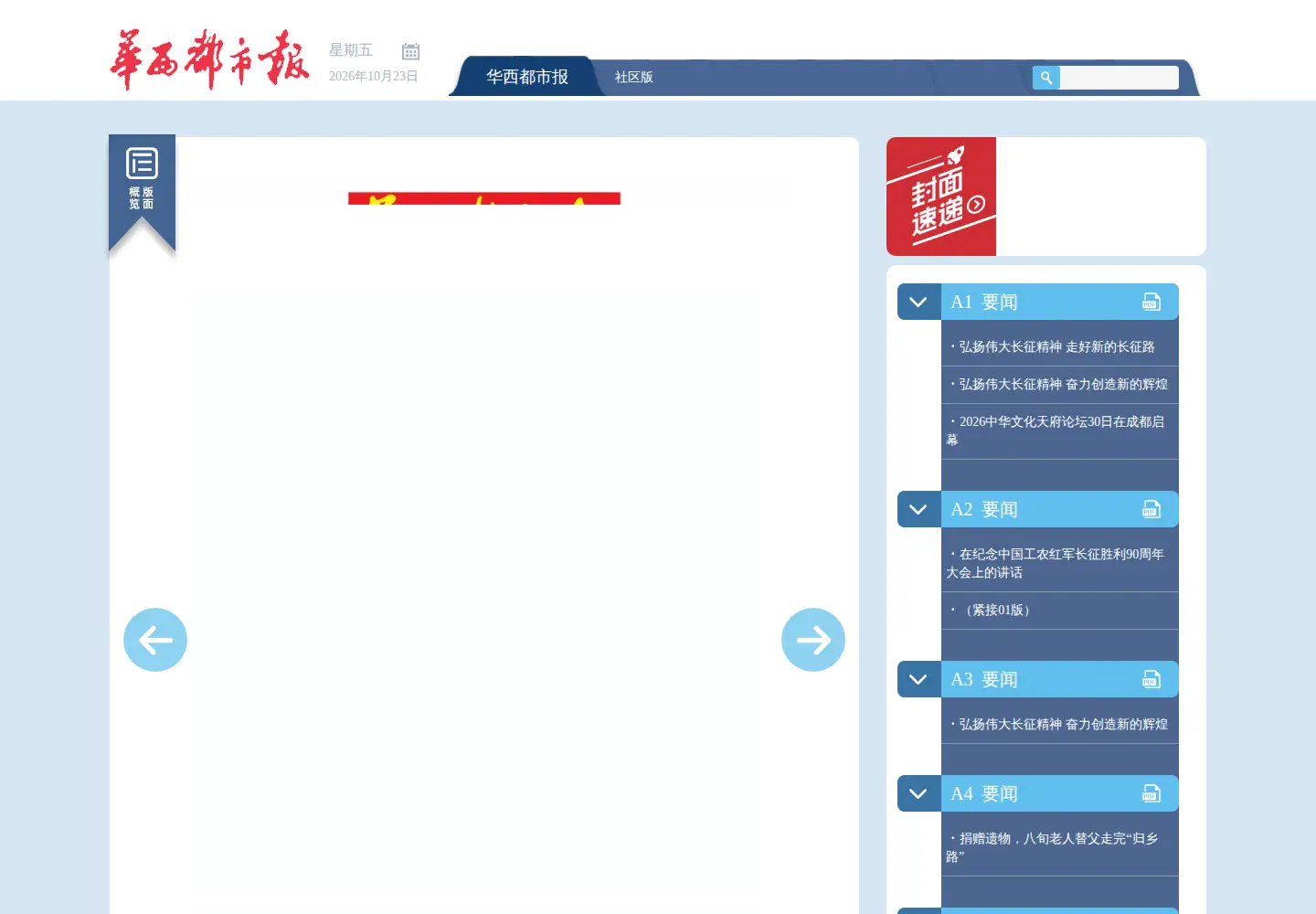Open the PDF icon for A4 要闻

click(1151, 793)
